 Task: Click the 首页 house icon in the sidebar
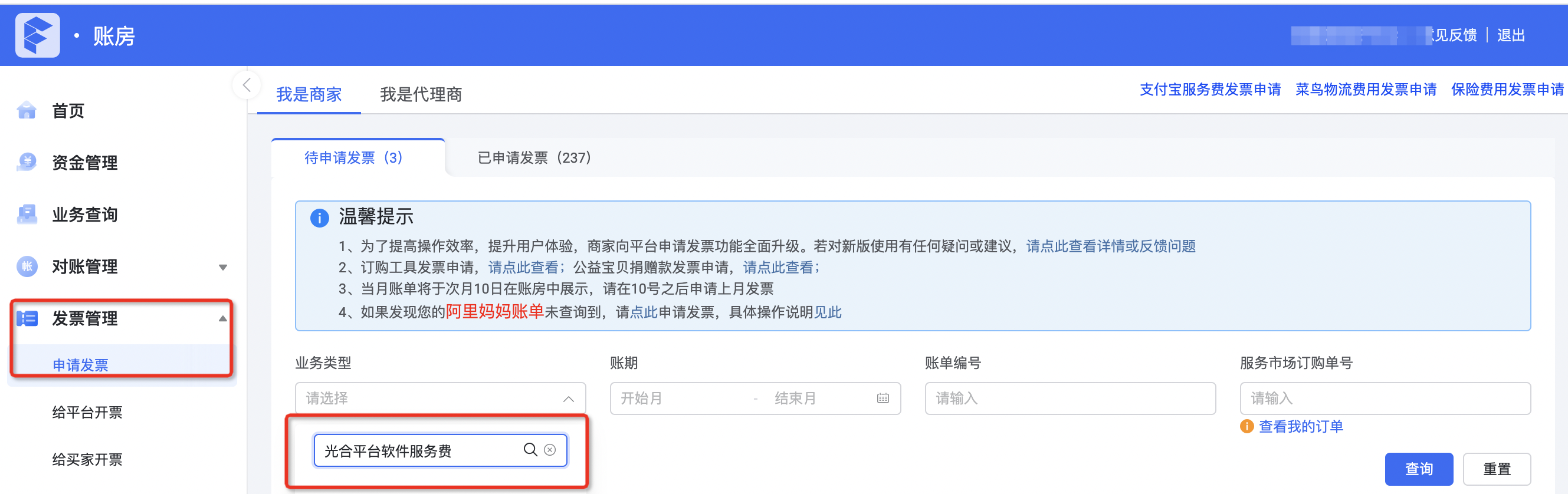[27, 110]
